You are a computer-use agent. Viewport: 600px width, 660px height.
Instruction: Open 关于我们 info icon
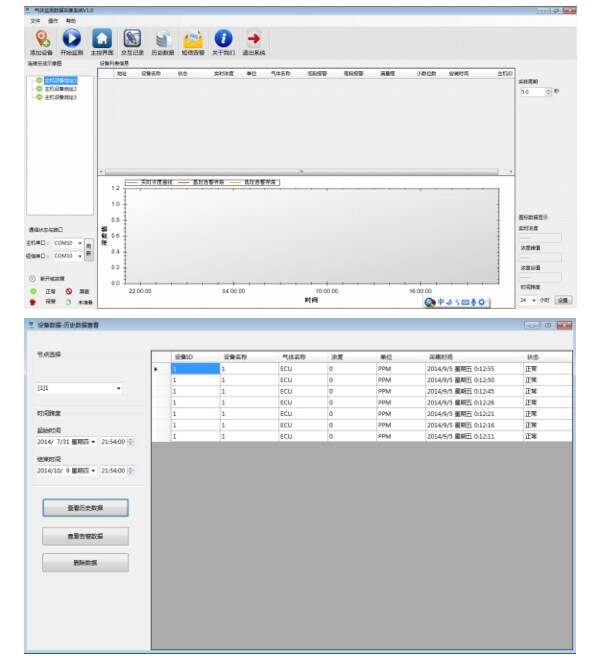point(223,39)
